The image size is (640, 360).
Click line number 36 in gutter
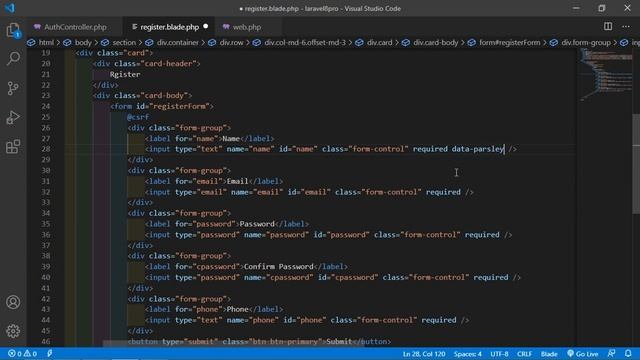click(x=46, y=235)
